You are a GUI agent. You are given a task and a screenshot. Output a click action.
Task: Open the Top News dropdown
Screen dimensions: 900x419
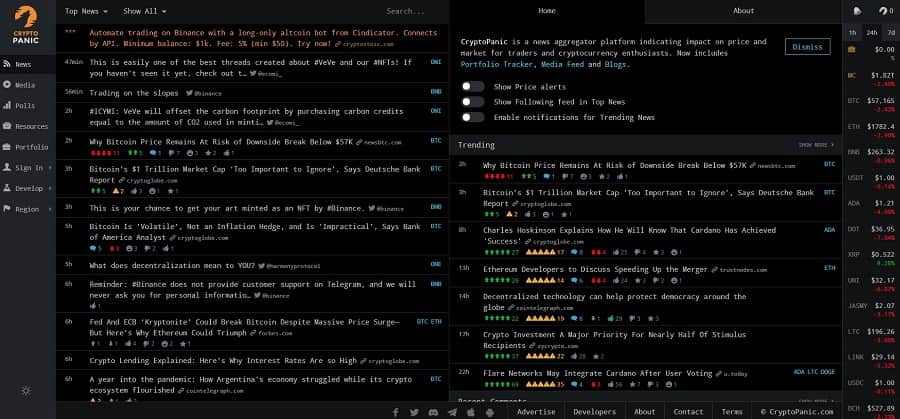tap(86, 11)
